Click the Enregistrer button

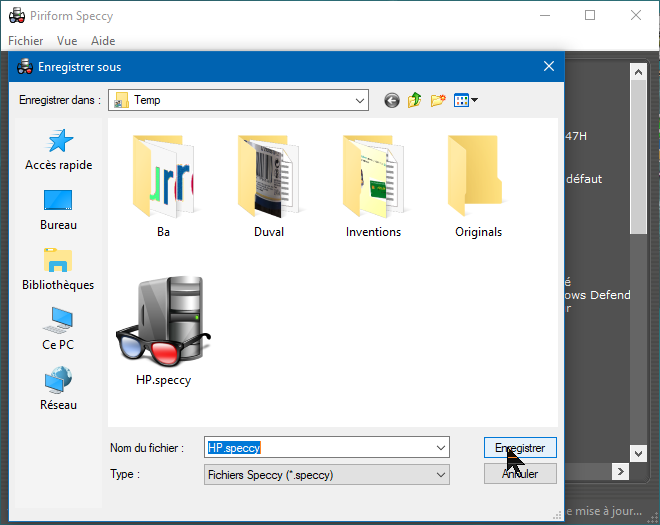(x=520, y=448)
